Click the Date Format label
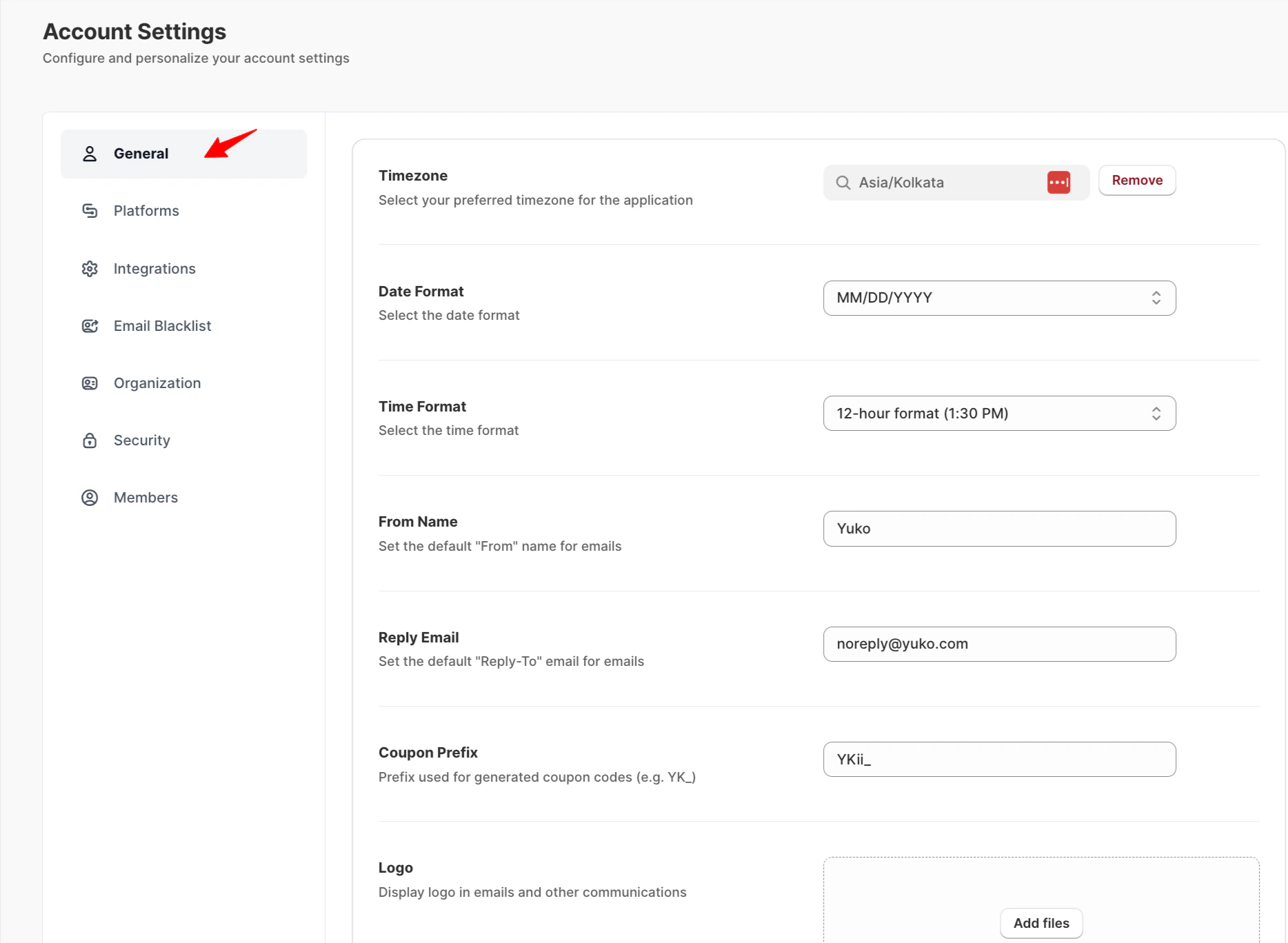The height and width of the screenshot is (943, 1288). [421, 292]
